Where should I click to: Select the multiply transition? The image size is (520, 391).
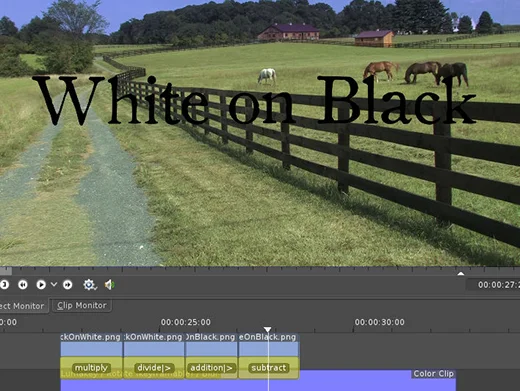click(x=91, y=368)
